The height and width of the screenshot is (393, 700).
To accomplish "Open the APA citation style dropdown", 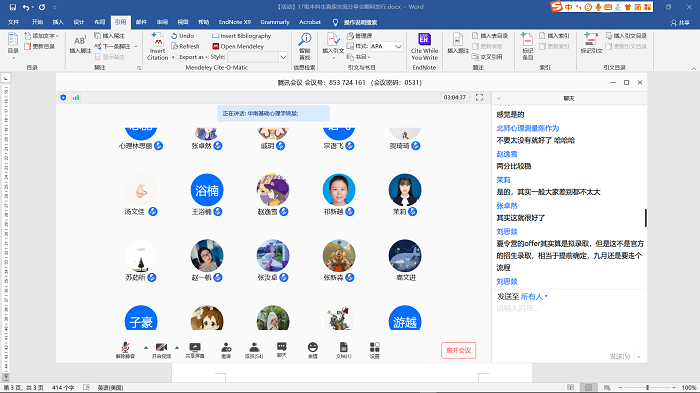I will (x=387, y=46).
